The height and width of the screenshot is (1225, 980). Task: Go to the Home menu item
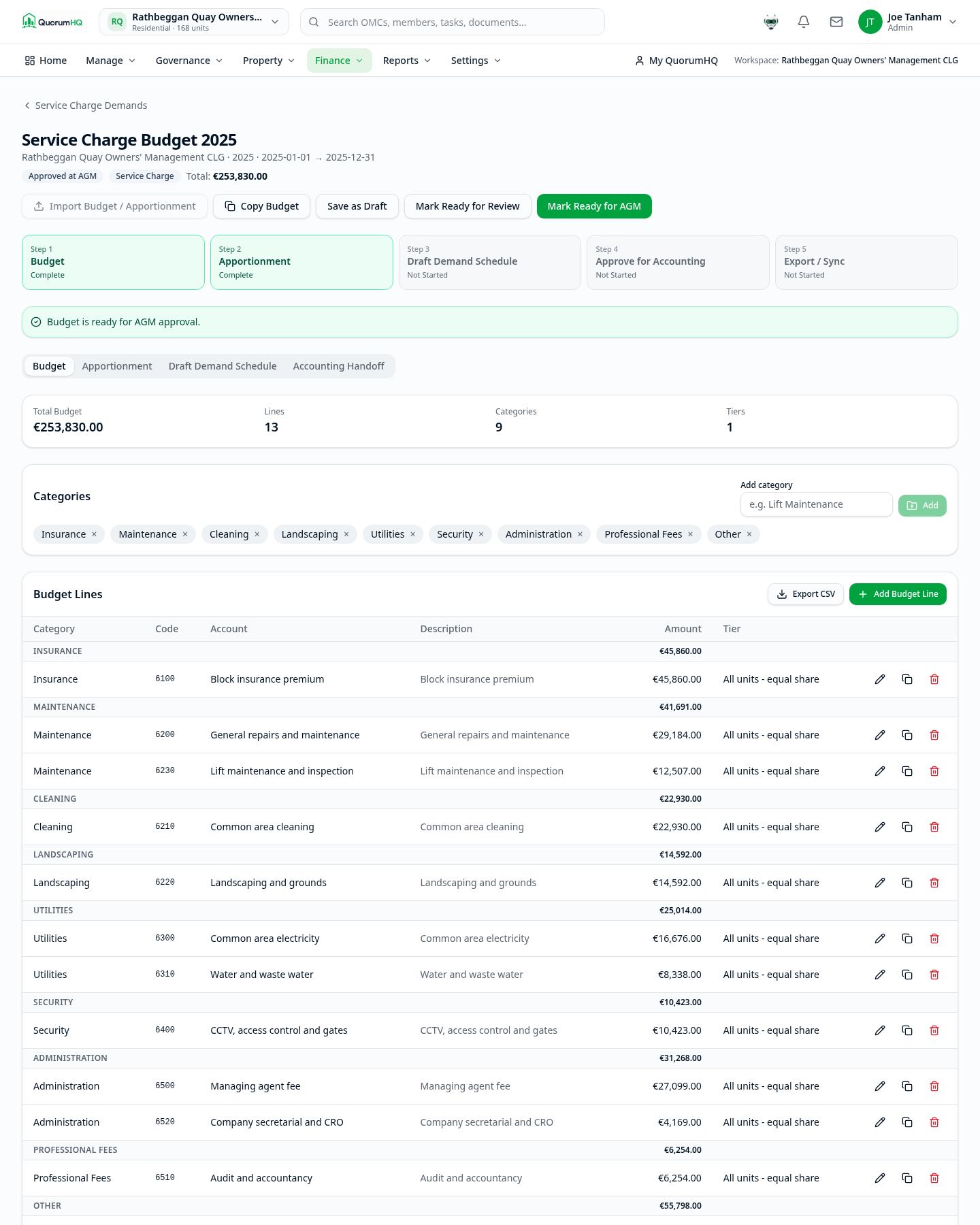click(x=46, y=61)
